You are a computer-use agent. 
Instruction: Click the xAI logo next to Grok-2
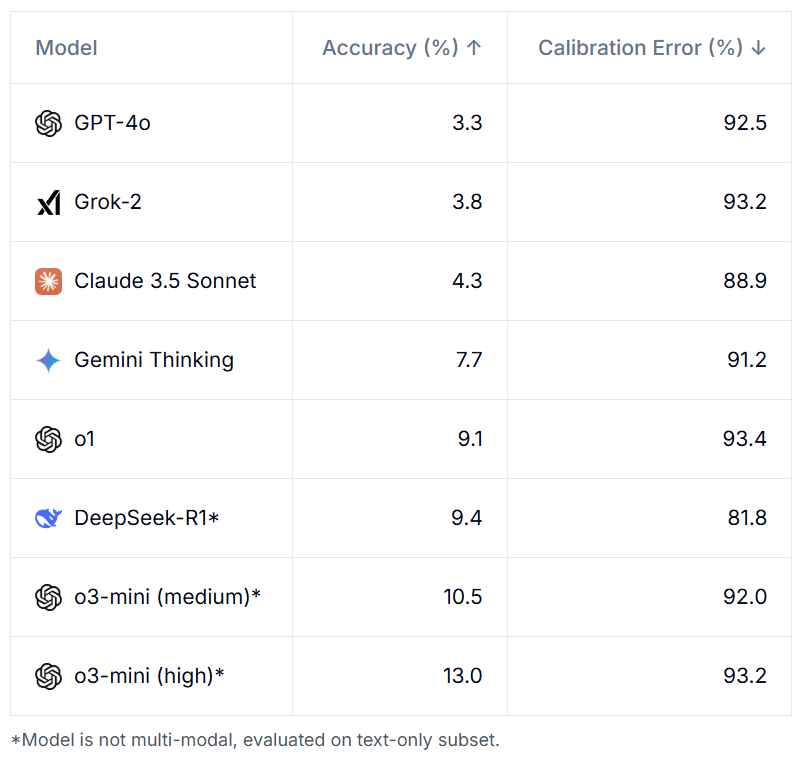point(48,203)
